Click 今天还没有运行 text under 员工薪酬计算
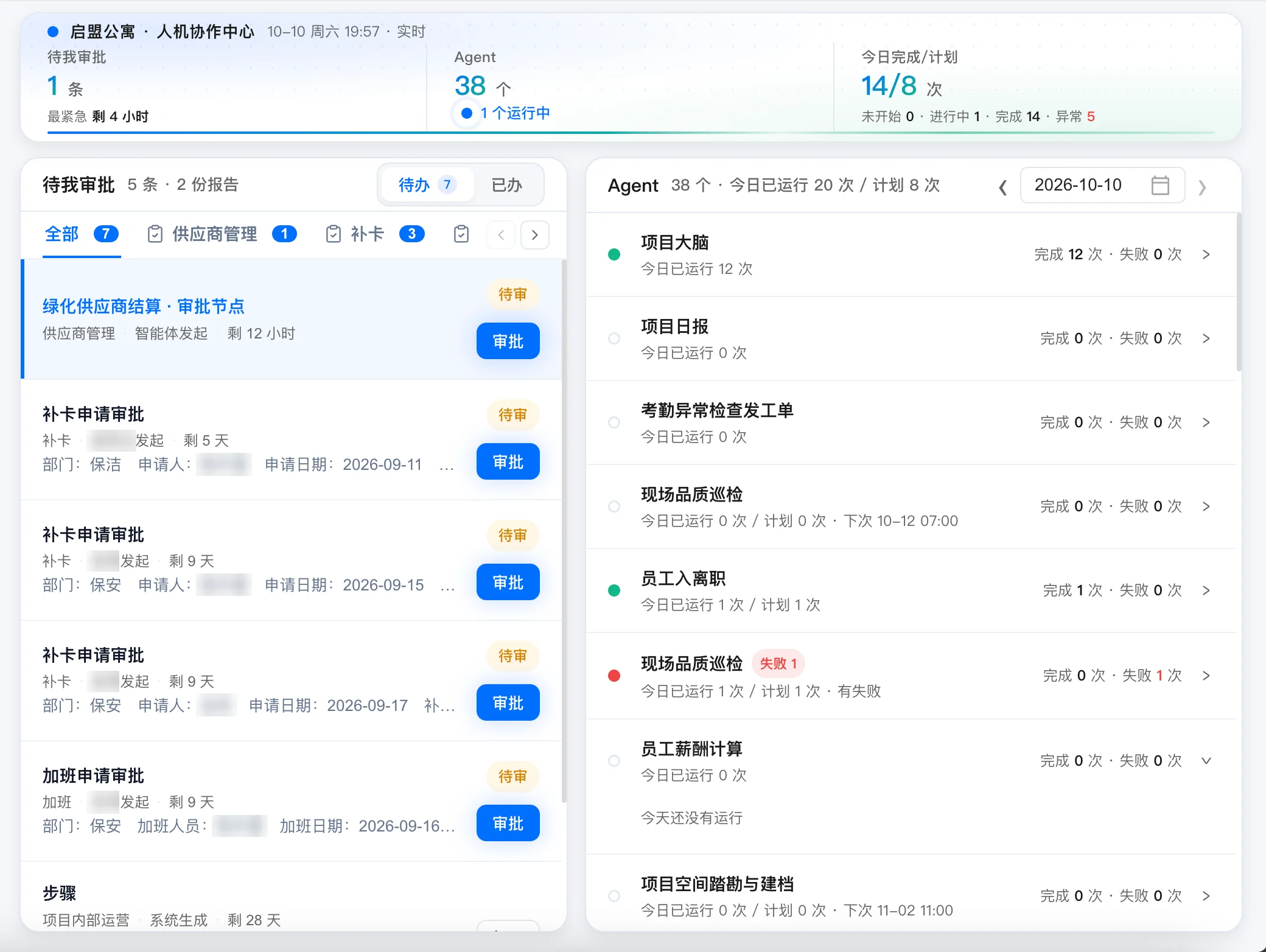Viewport: 1266px width, 952px height. point(691,817)
